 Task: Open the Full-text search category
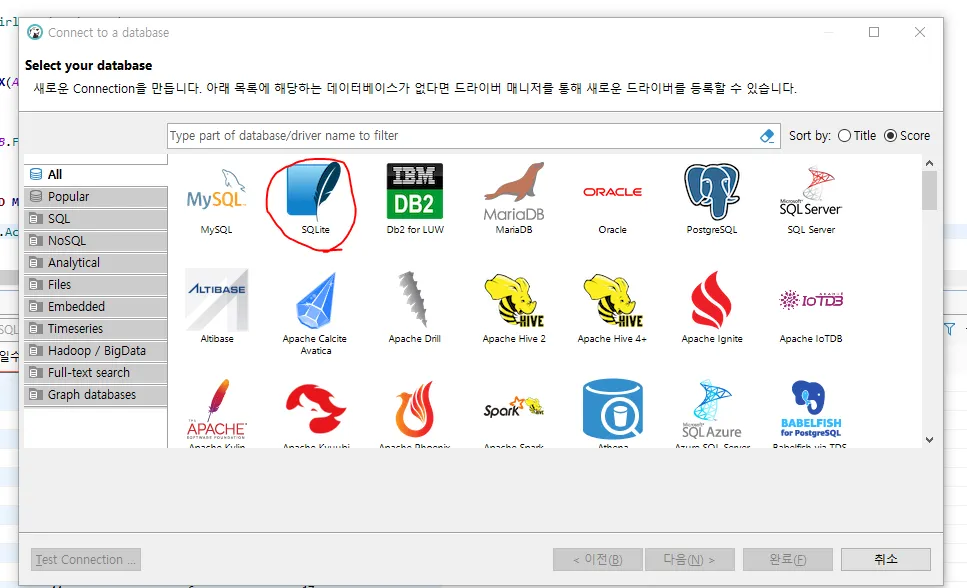[x=96, y=373]
